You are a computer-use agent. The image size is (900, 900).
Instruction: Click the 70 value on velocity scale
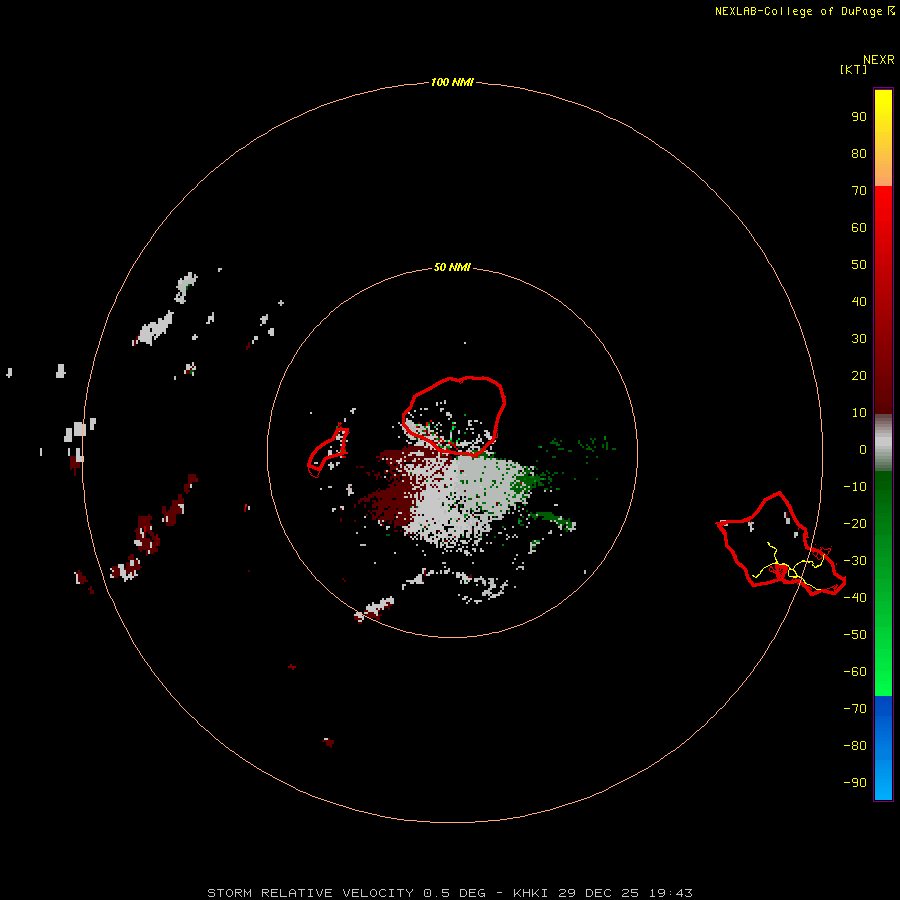click(x=859, y=191)
